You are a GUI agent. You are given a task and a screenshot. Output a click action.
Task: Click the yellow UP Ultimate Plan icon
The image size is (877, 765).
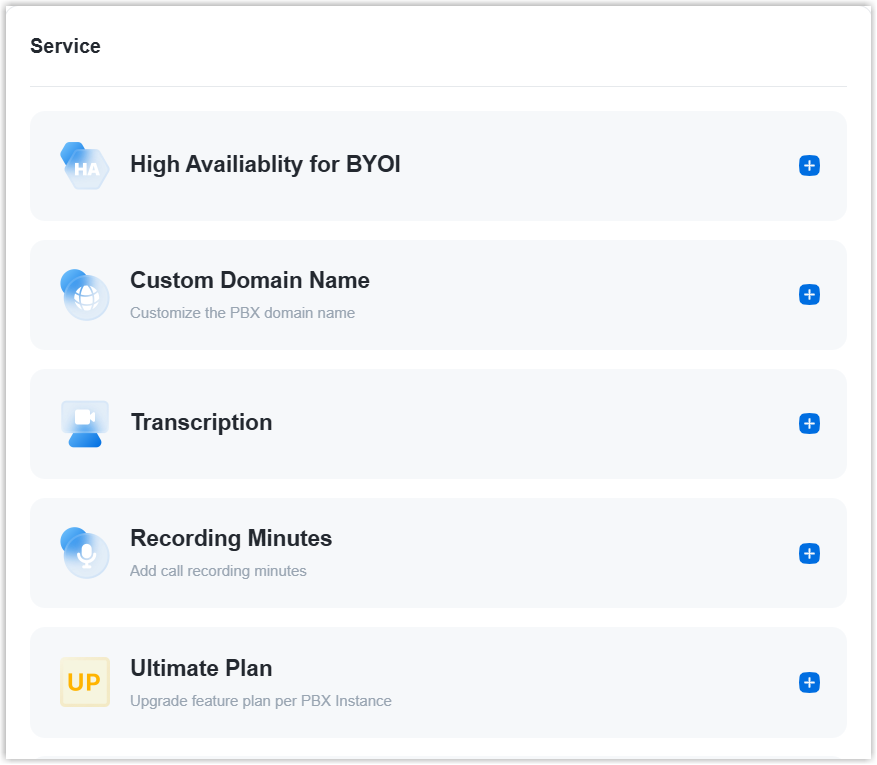(85, 683)
